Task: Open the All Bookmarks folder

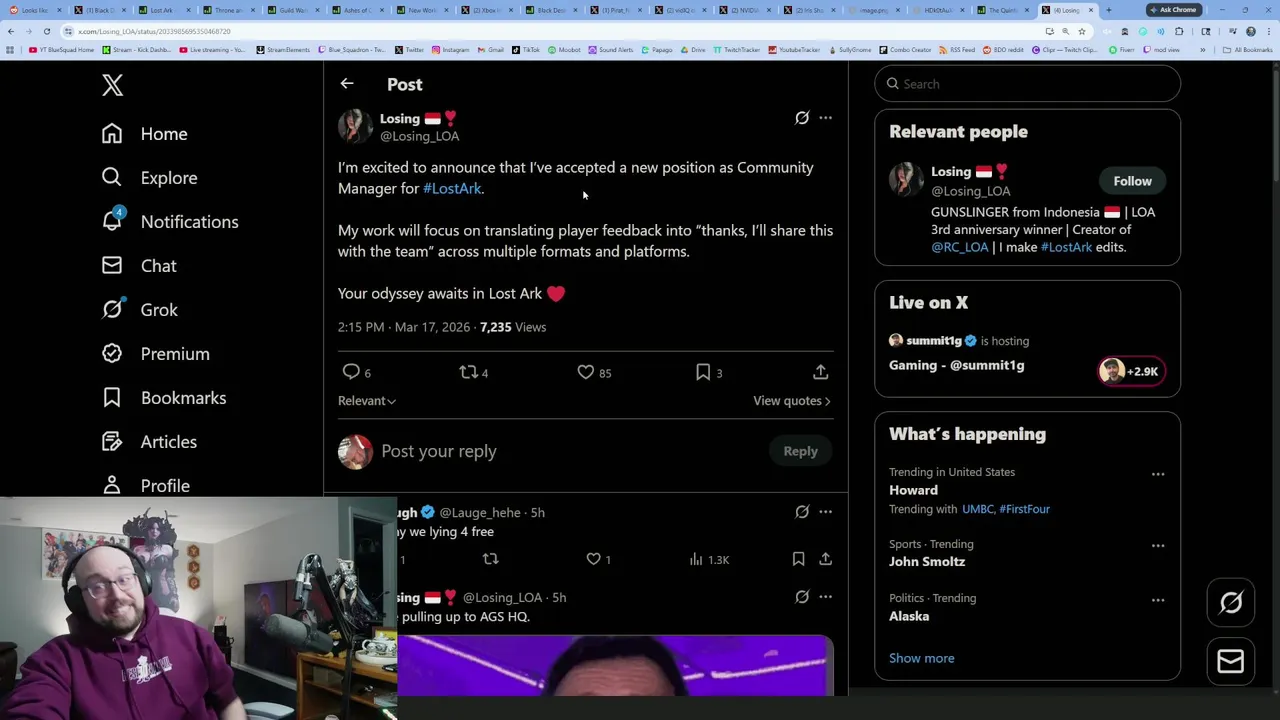Action: (1248, 49)
